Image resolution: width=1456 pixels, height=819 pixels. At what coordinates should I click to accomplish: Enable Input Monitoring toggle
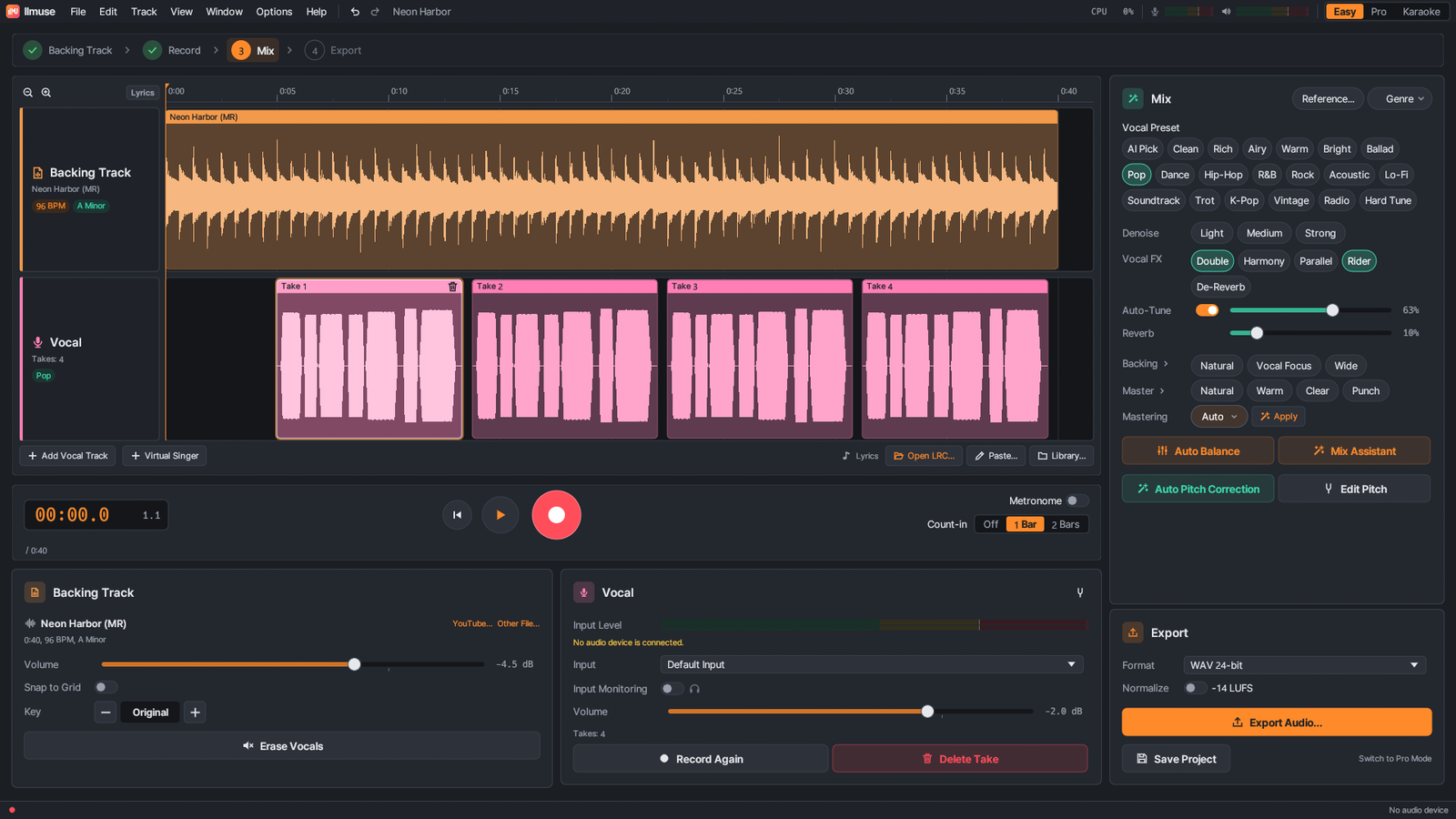tap(672, 689)
